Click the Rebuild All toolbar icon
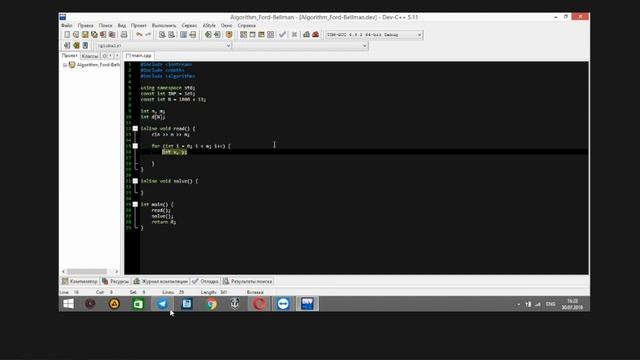 pyautogui.click(x=270, y=35)
